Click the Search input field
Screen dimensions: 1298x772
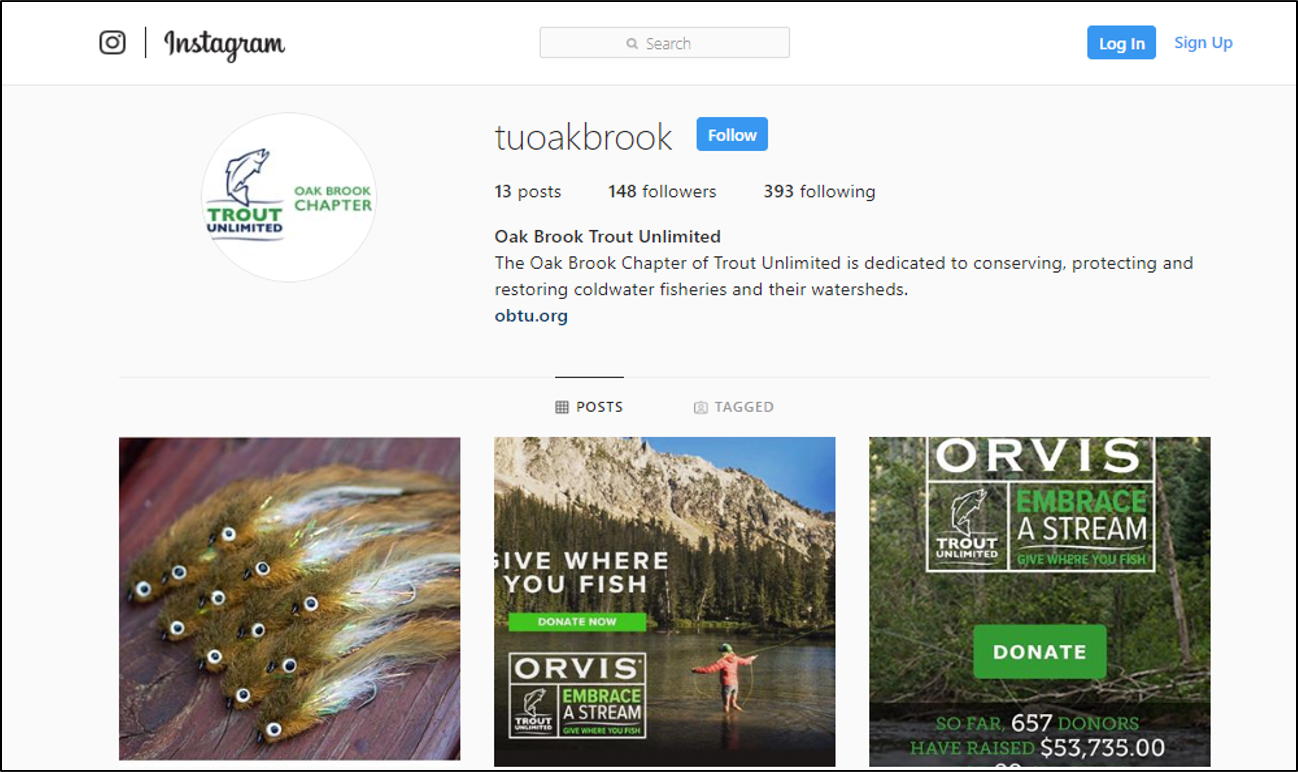click(664, 43)
